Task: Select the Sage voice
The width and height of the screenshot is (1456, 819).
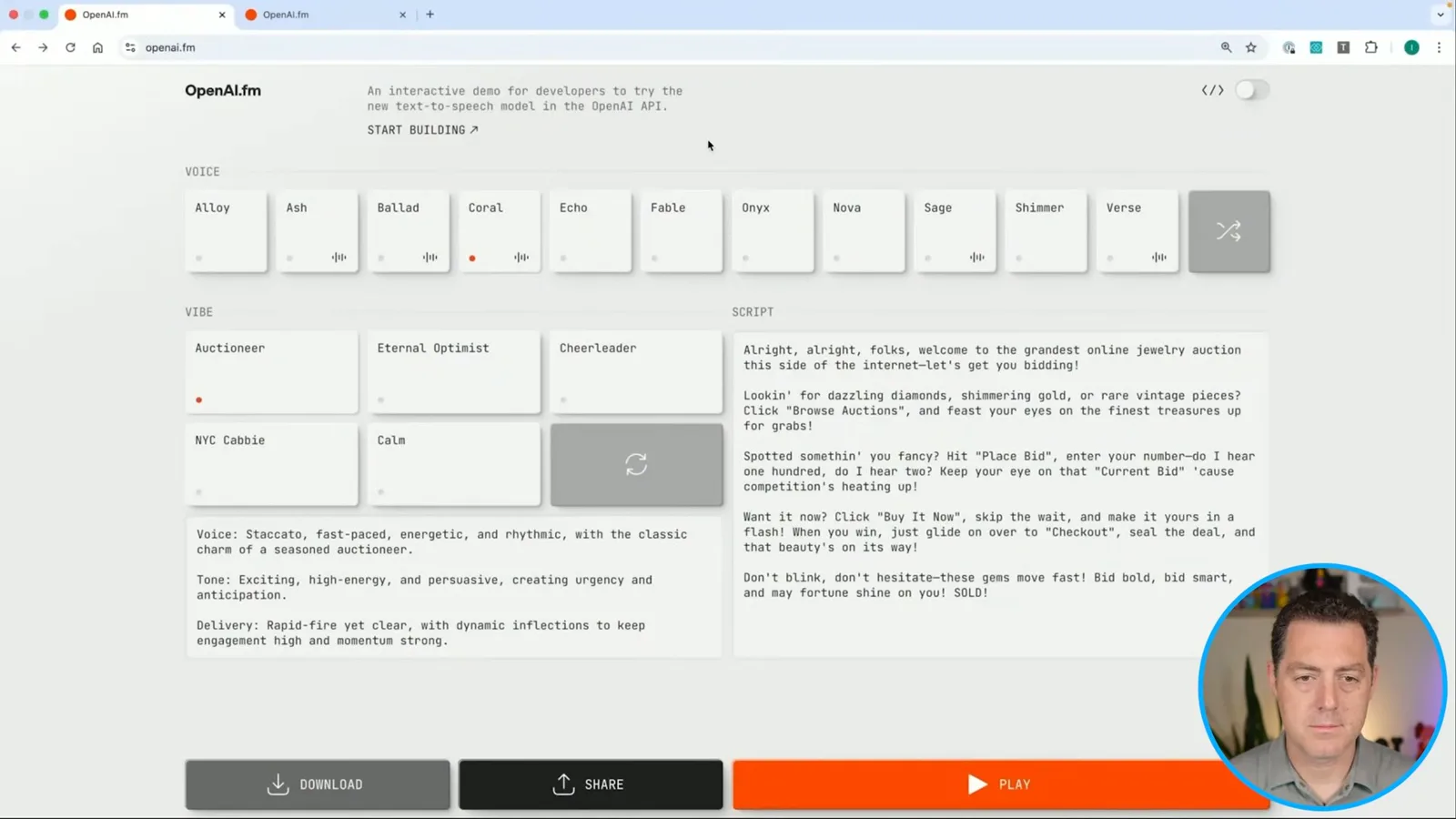Action: [x=955, y=231]
